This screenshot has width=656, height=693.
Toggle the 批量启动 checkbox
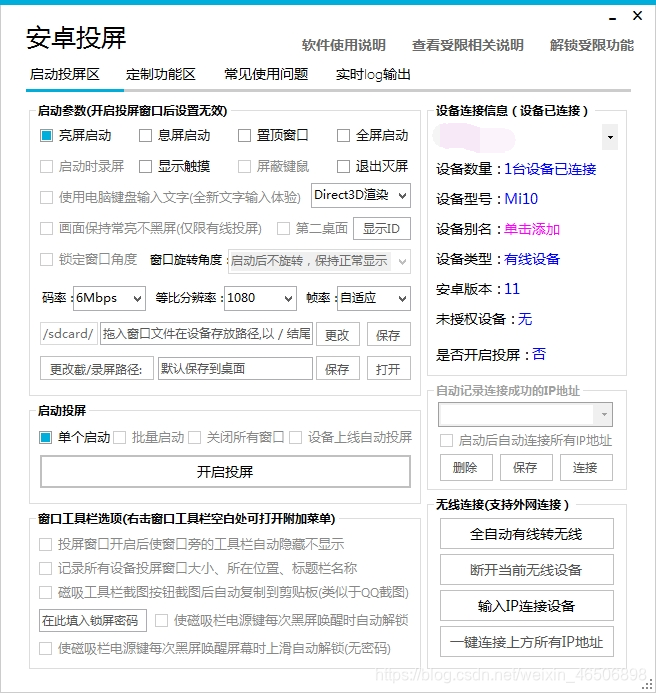119,438
